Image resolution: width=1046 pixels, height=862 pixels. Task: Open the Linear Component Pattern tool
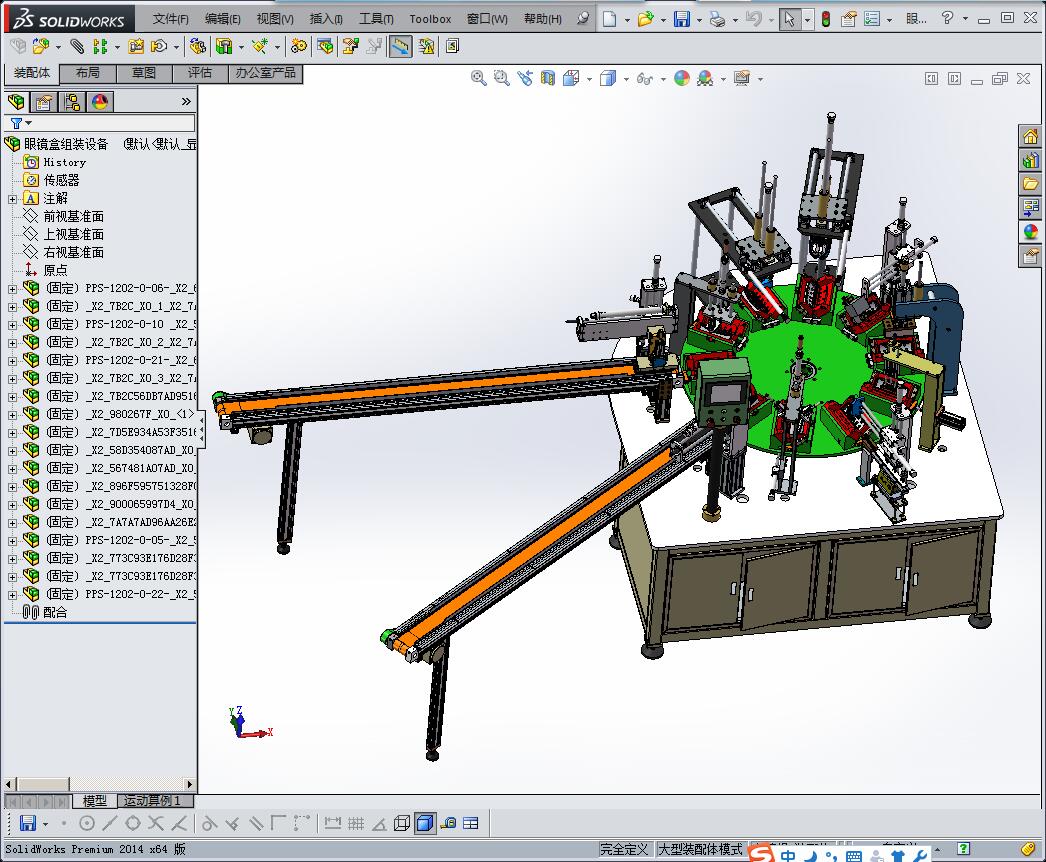point(100,46)
